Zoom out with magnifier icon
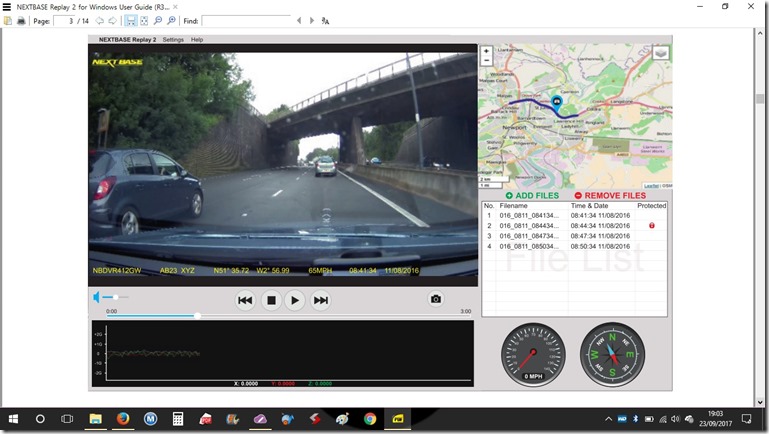This screenshot has height=434, width=769. 157,21
